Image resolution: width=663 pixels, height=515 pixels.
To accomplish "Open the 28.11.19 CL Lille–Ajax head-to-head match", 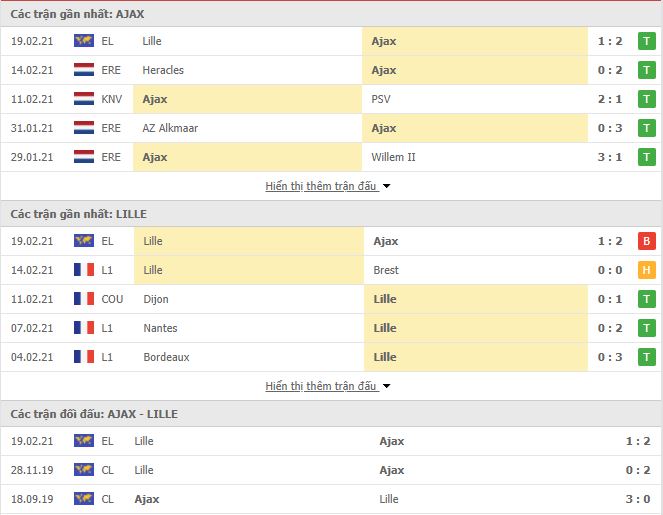I will pos(331,470).
